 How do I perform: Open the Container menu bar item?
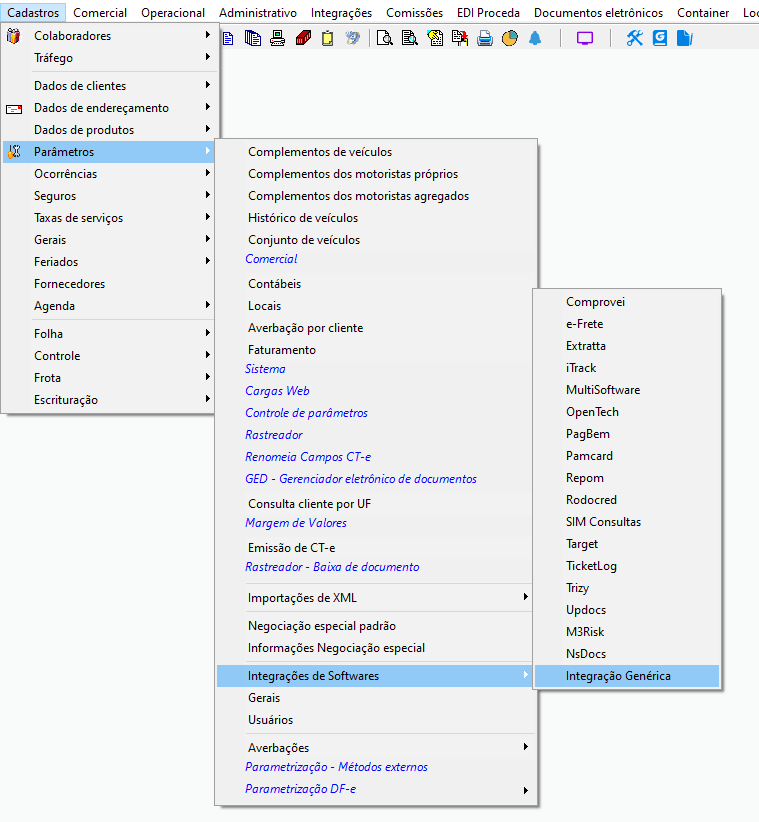[702, 13]
